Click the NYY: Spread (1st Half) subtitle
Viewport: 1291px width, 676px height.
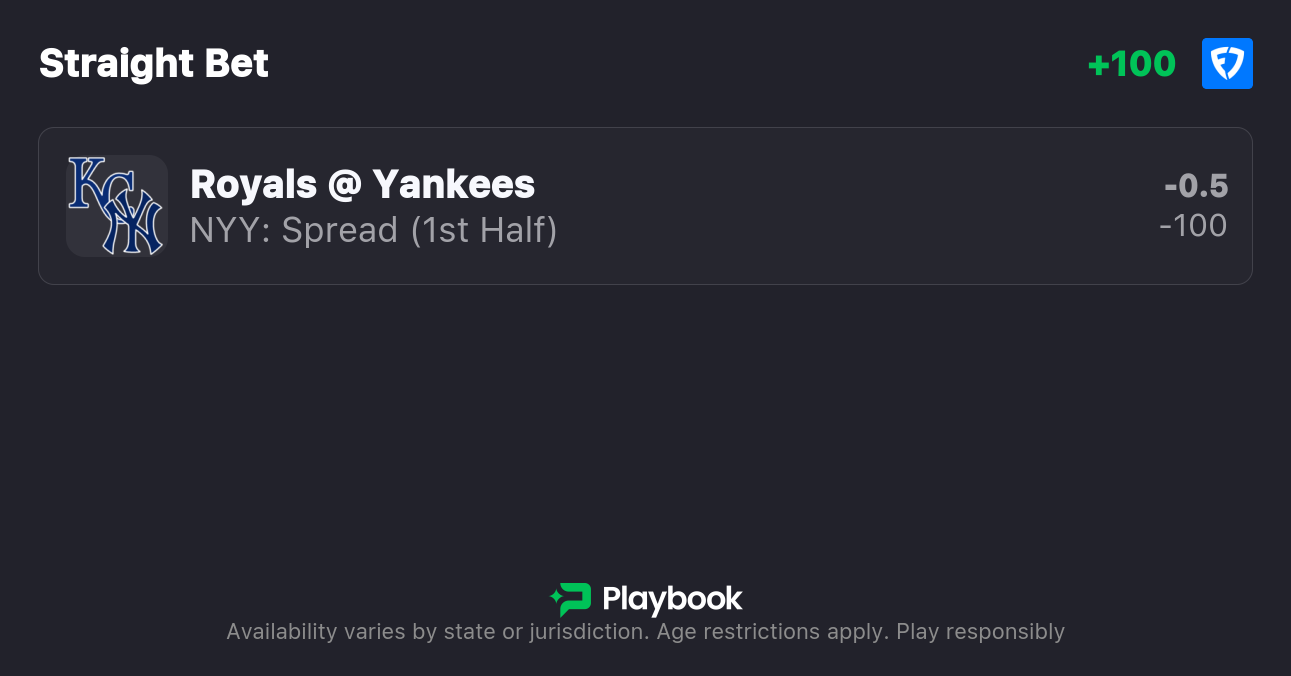coord(373,230)
